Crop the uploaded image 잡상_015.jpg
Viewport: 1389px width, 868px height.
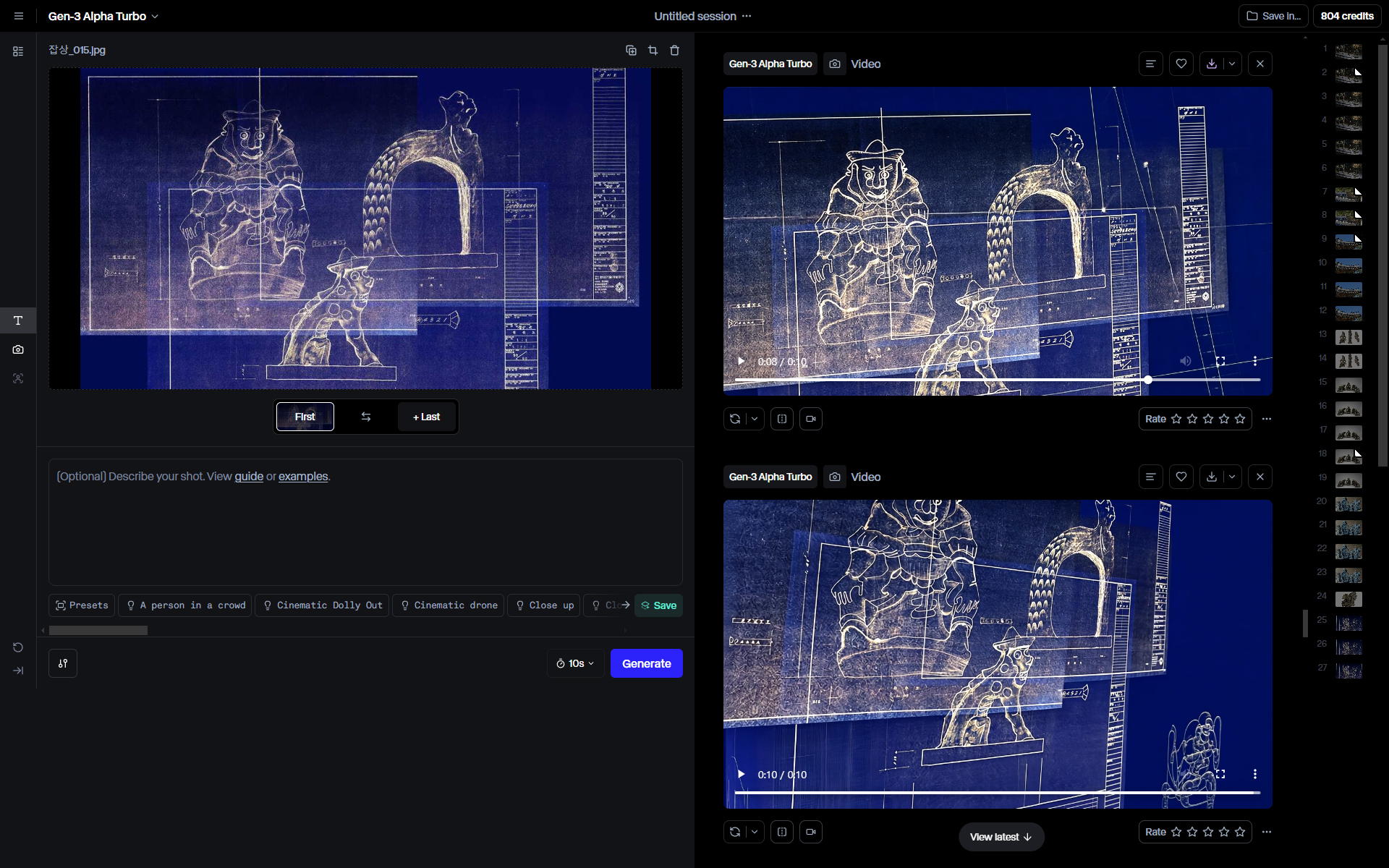[653, 50]
